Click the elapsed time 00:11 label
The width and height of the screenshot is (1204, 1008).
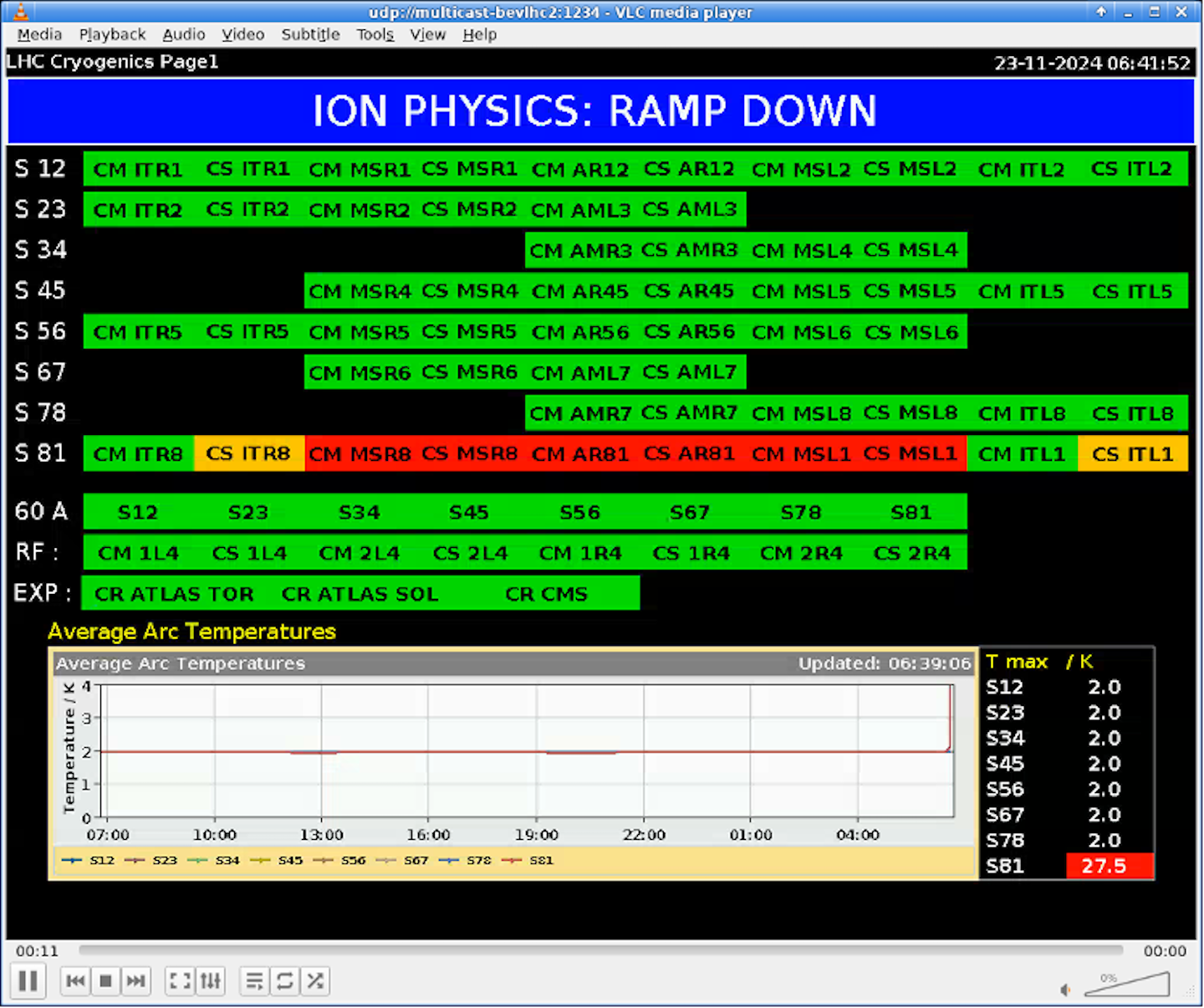pyautogui.click(x=38, y=951)
